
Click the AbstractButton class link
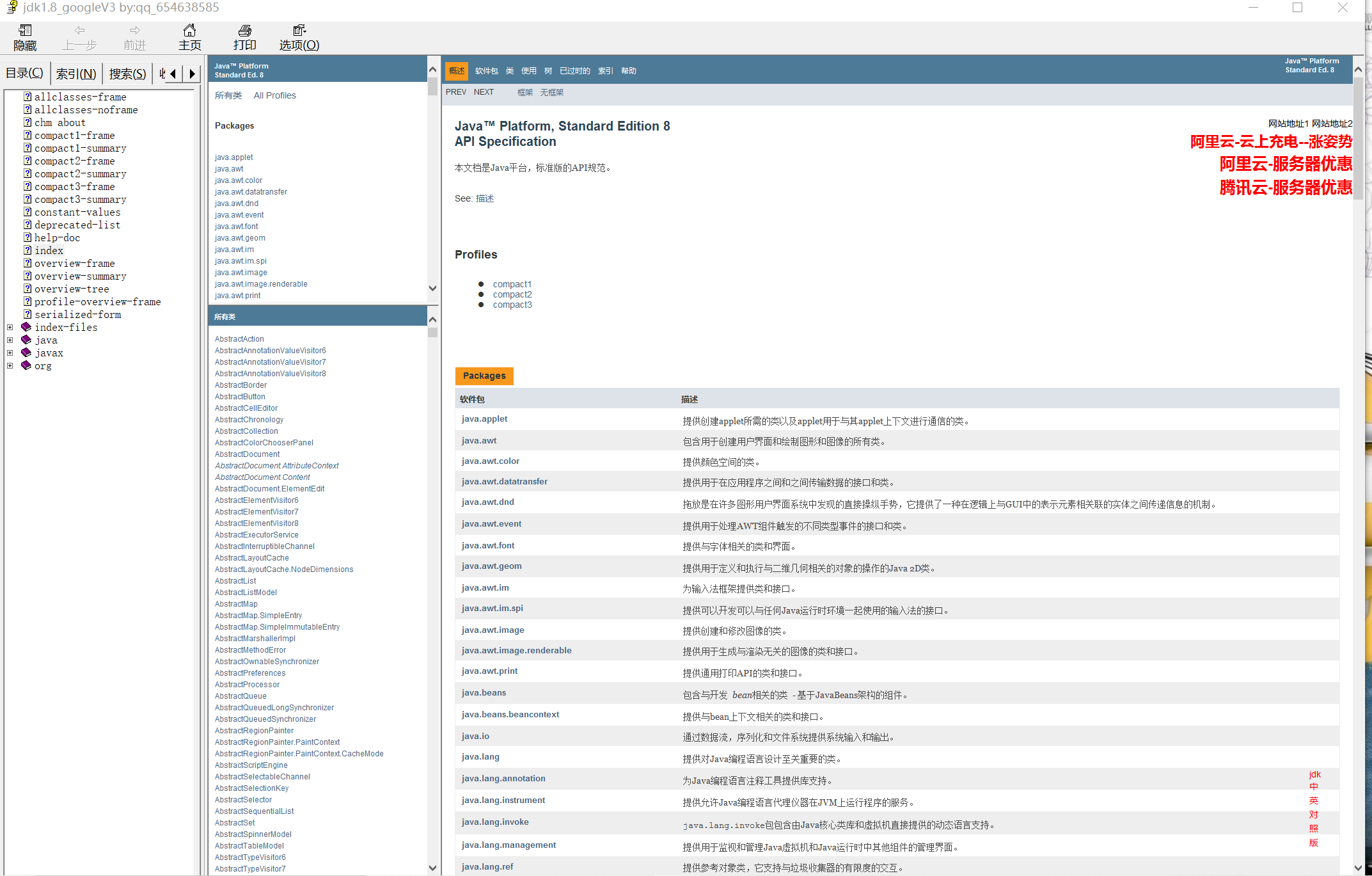tap(240, 397)
